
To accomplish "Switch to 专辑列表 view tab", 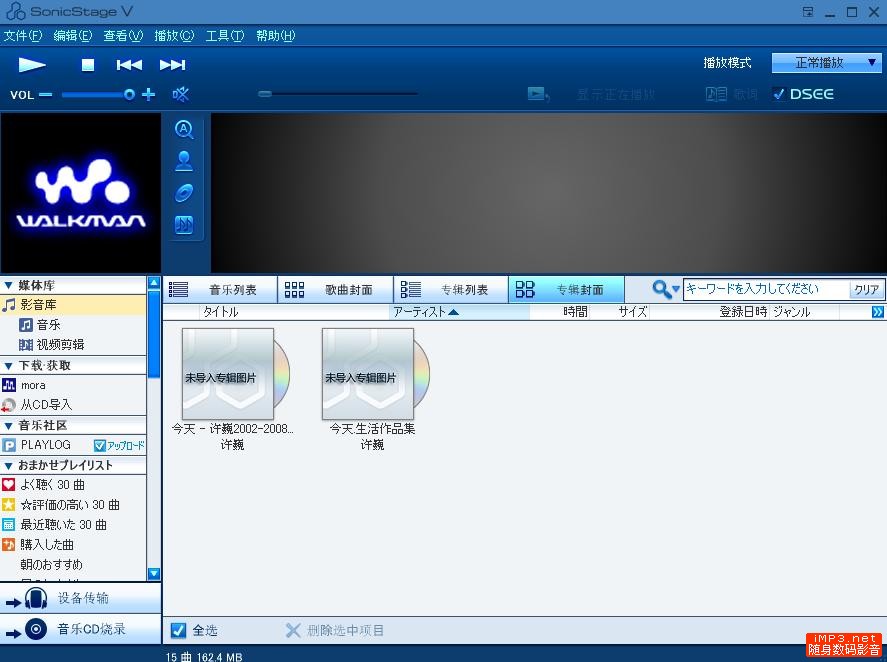I will point(451,290).
